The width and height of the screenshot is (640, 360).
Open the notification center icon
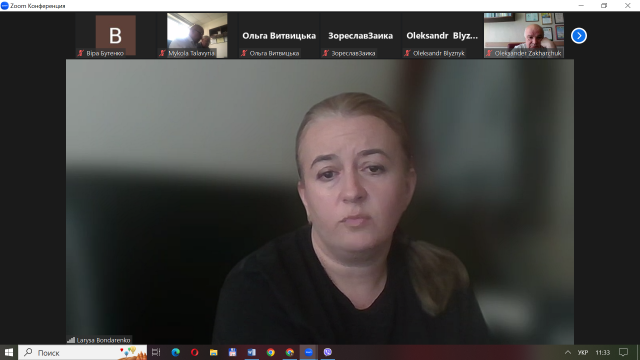pyautogui.click(x=623, y=352)
